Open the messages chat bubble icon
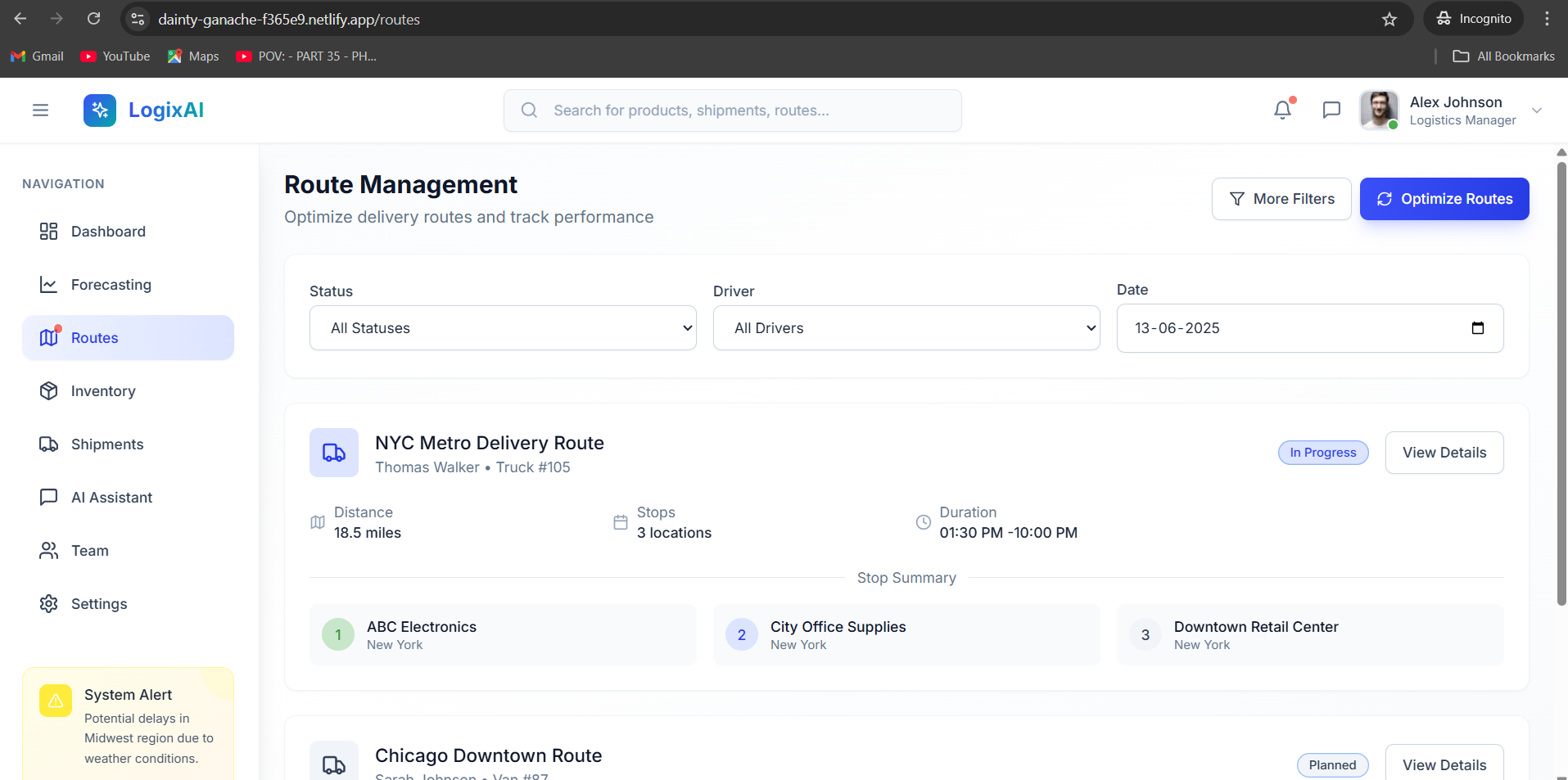 click(1331, 110)
